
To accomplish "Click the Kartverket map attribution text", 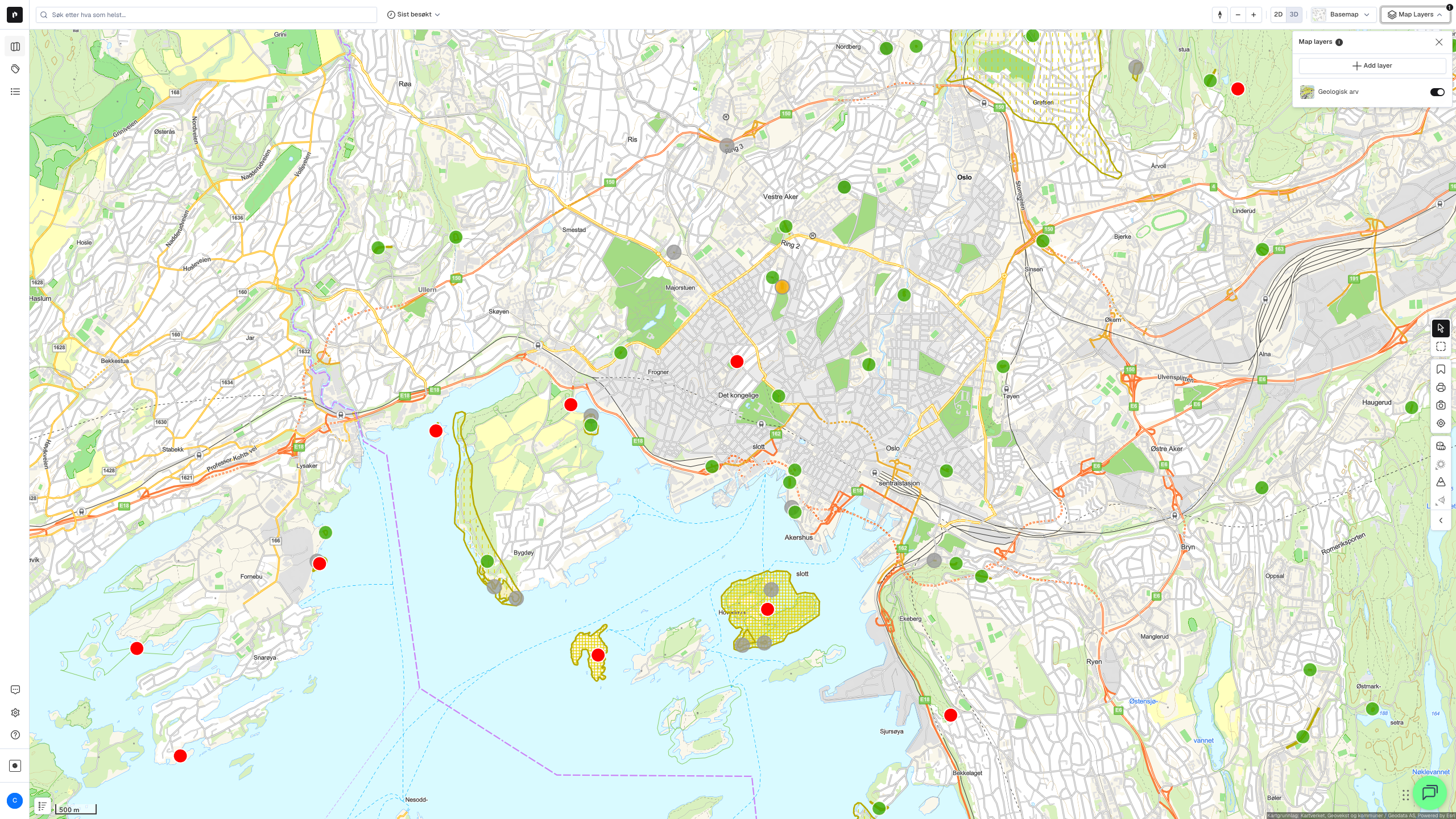I will click(1360, 816).
